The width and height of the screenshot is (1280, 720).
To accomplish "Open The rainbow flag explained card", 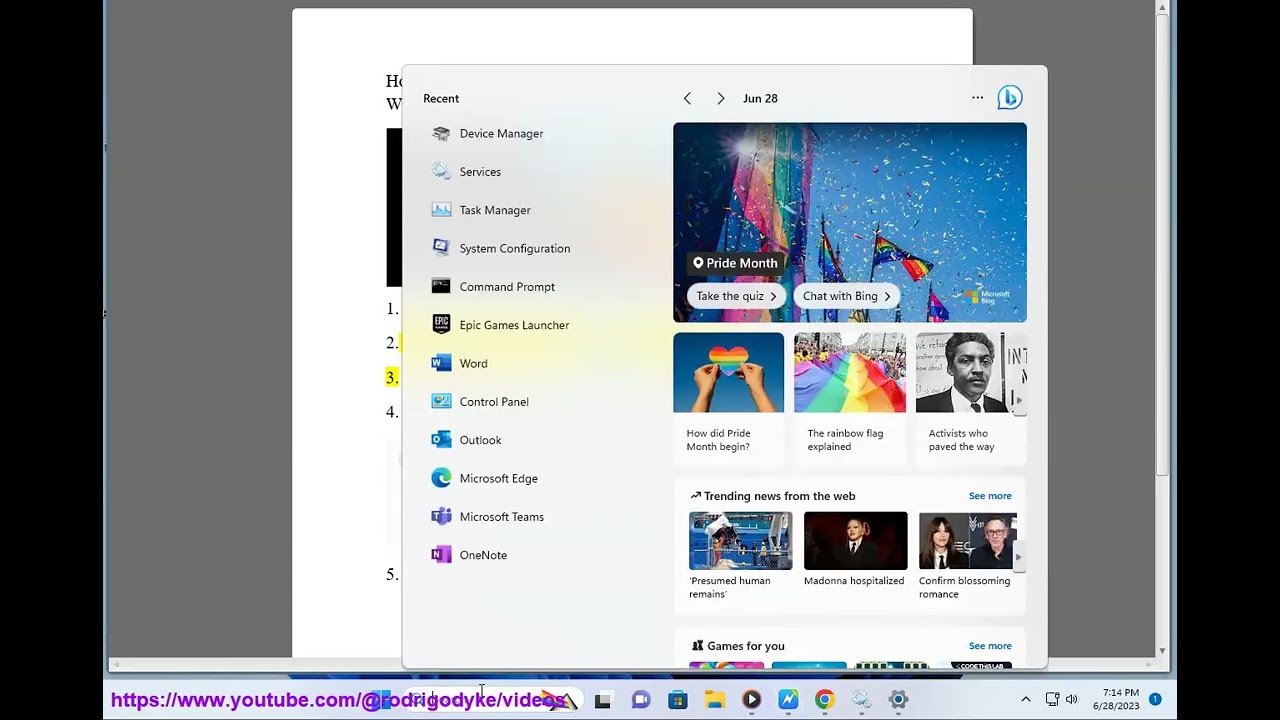I will point(850,396).
